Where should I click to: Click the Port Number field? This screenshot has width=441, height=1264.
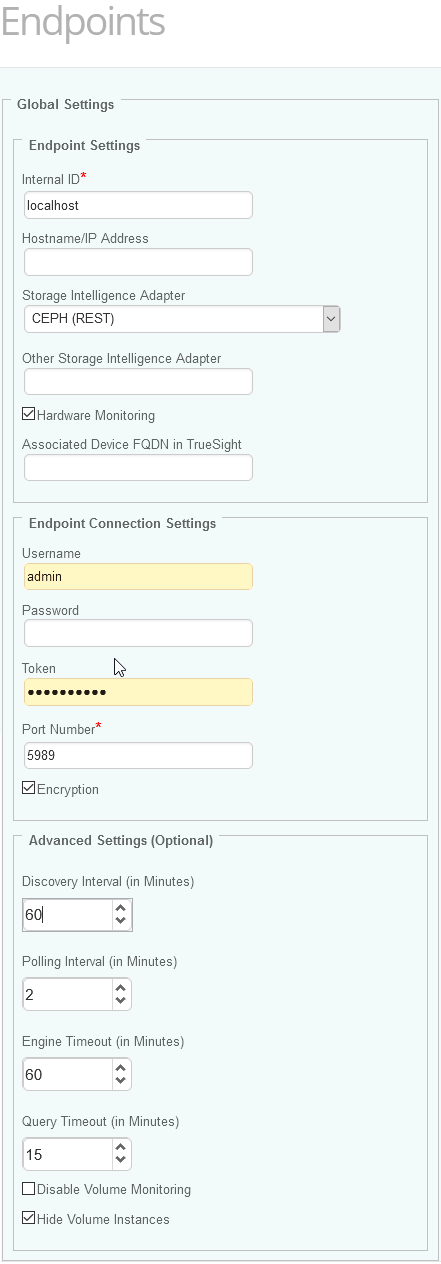coord(138,755)
